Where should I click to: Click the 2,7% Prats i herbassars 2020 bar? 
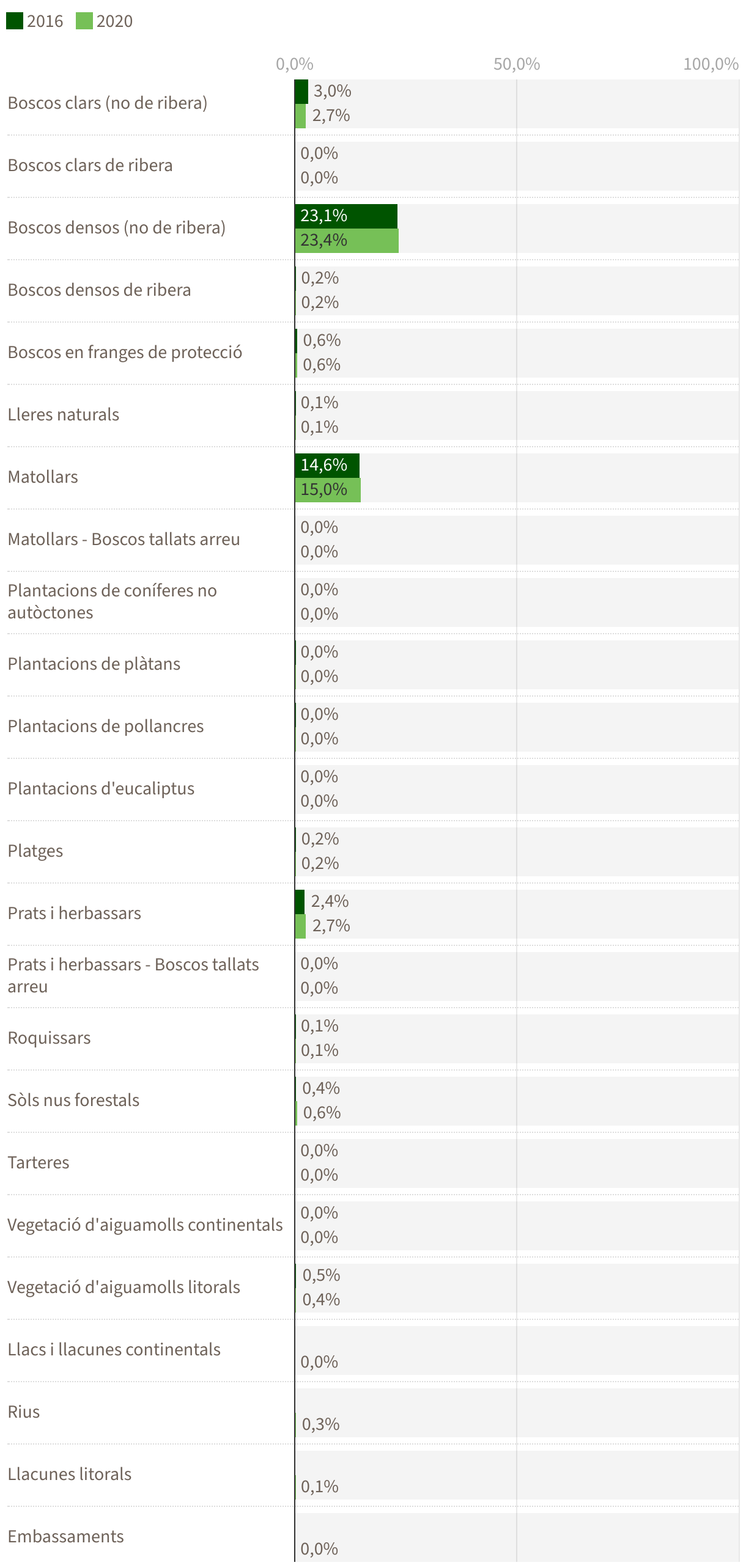[x=300, y=926]
